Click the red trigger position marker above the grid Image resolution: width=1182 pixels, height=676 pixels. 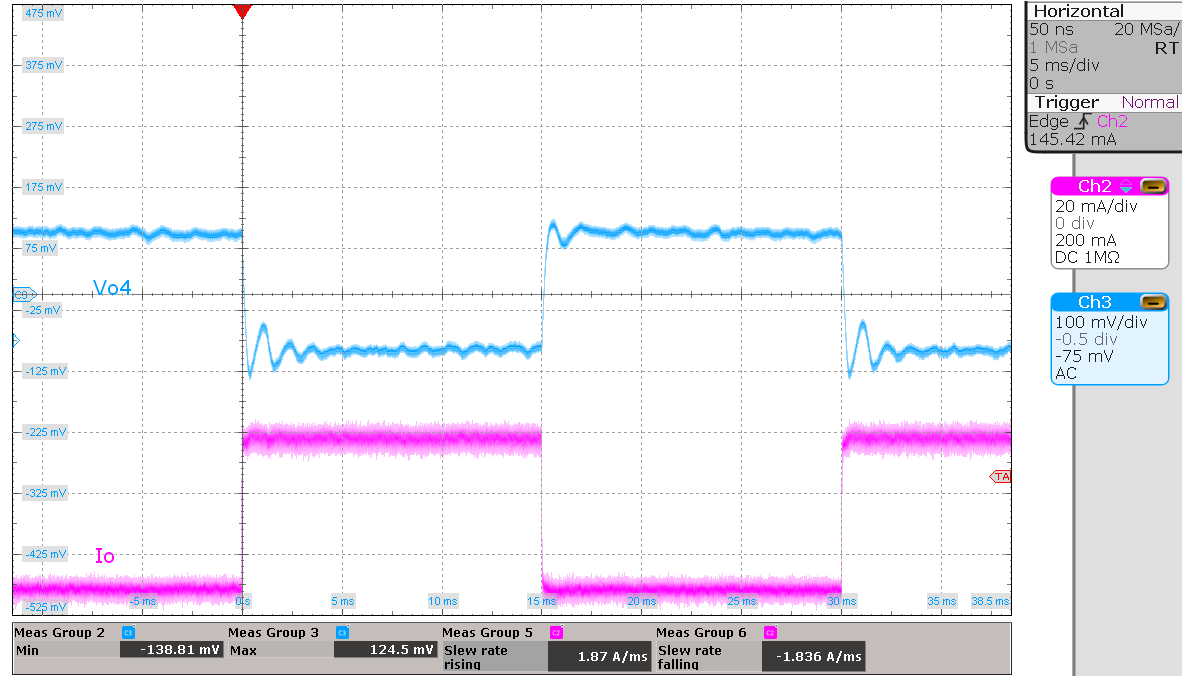(x=242, y=12)
